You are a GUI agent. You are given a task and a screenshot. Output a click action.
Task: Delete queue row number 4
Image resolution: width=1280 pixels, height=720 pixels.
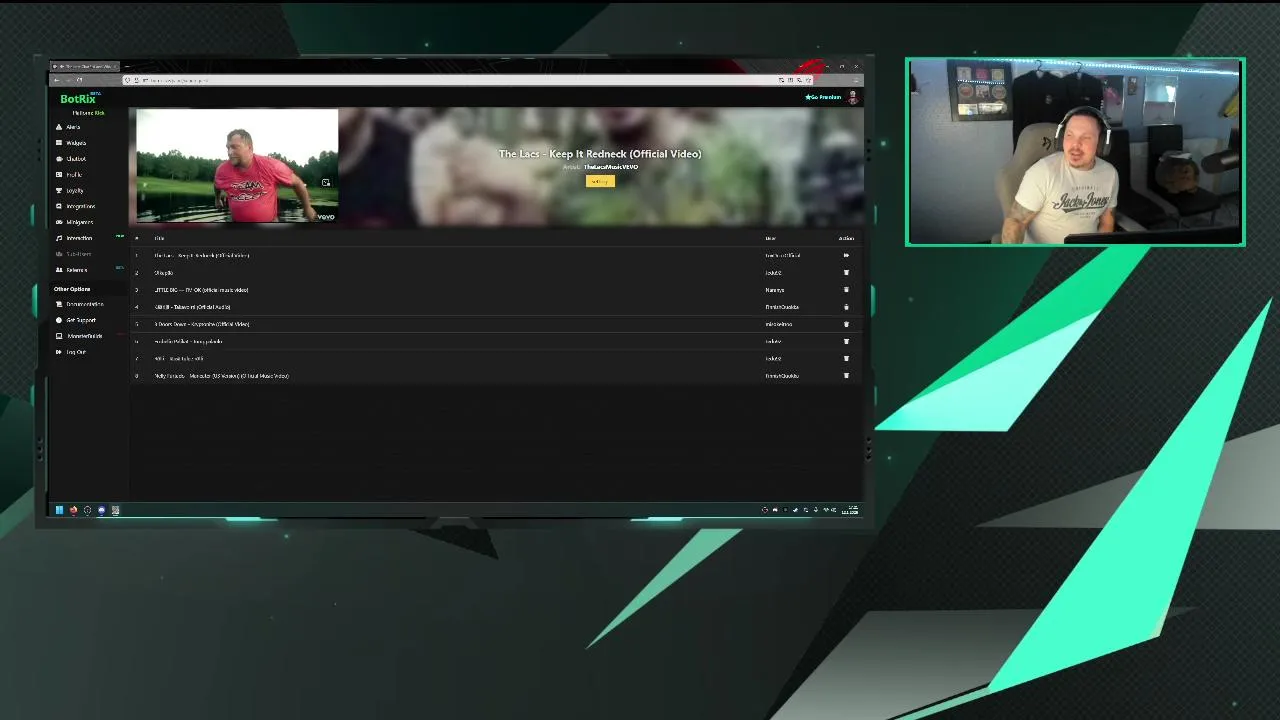(846, 307)
